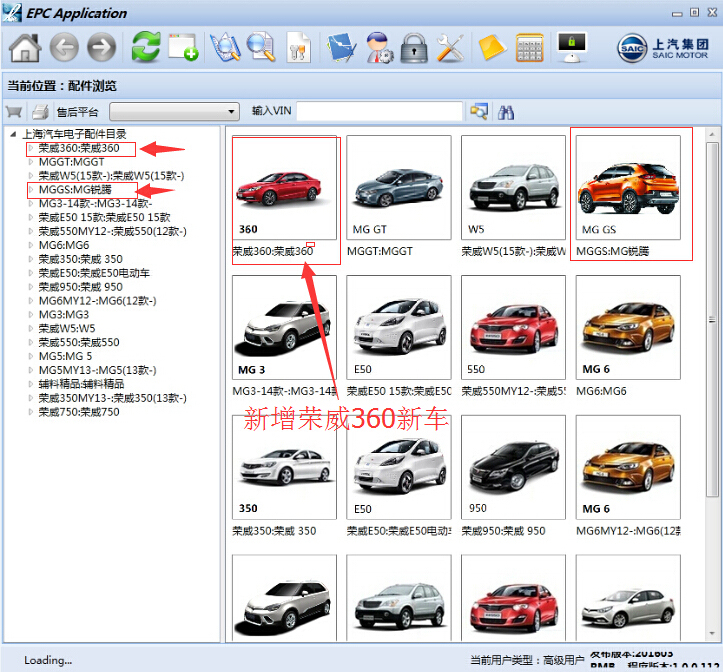Image resolution: width=723 pixels, height=672 pixels.
Task: Open the user settings person icon
Action: tap(380, 47)
